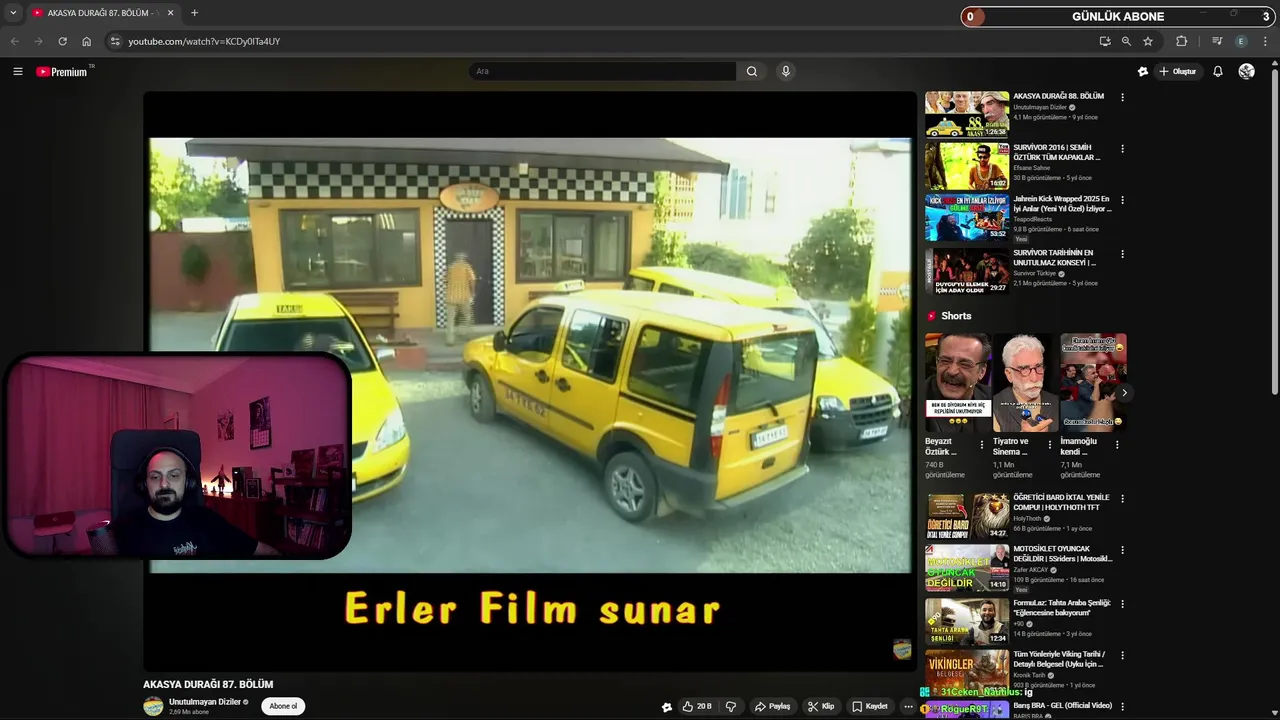This screenshot has width=1280, height=720.
Task: Open SURVIVOR TARİHİNİN unutulmaz konseyi video
Action: 966,270
